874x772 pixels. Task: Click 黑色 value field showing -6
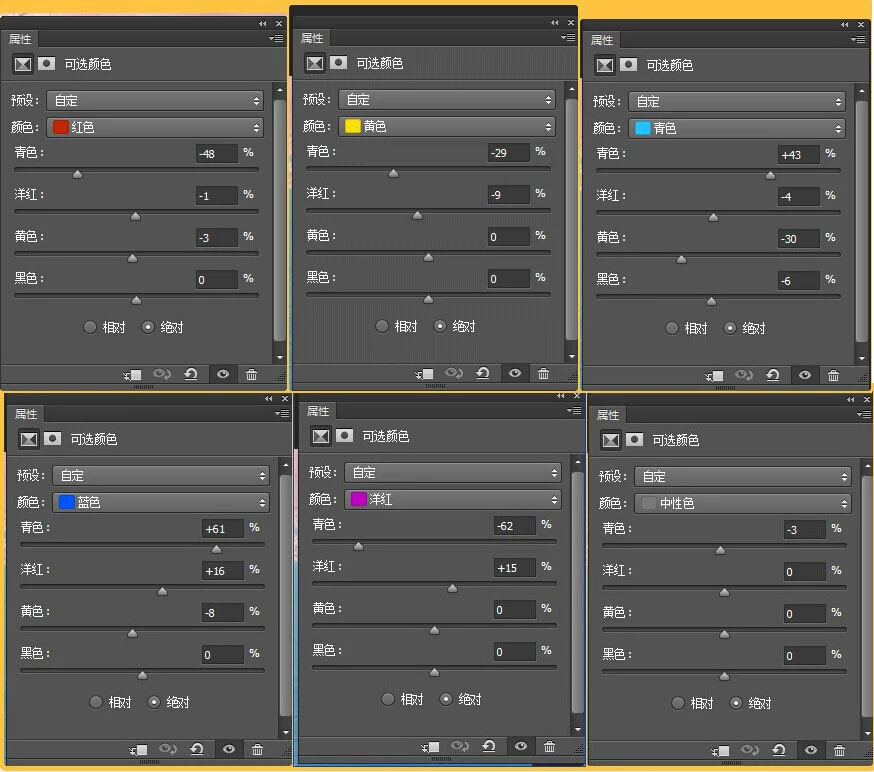tap(799, 281)
